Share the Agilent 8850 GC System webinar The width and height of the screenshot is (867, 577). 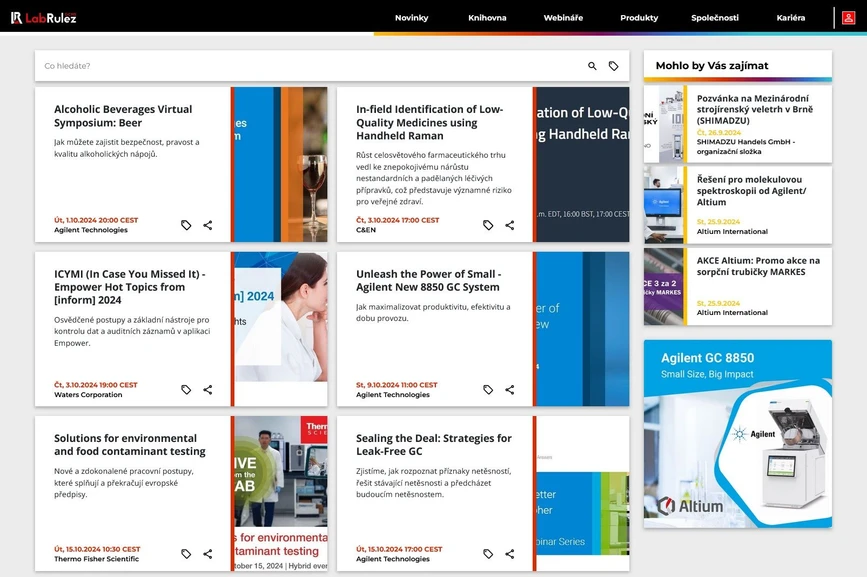(x=509, y=389)
